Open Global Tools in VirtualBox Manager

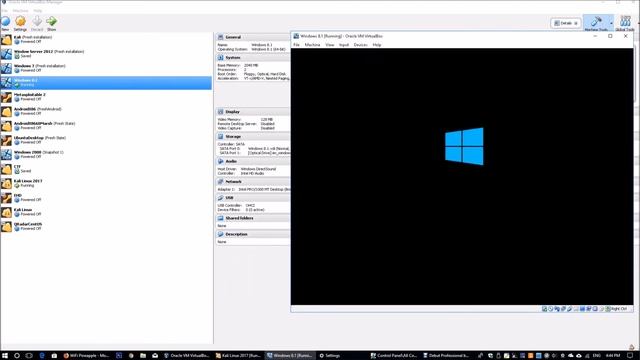tap(625, 23)
